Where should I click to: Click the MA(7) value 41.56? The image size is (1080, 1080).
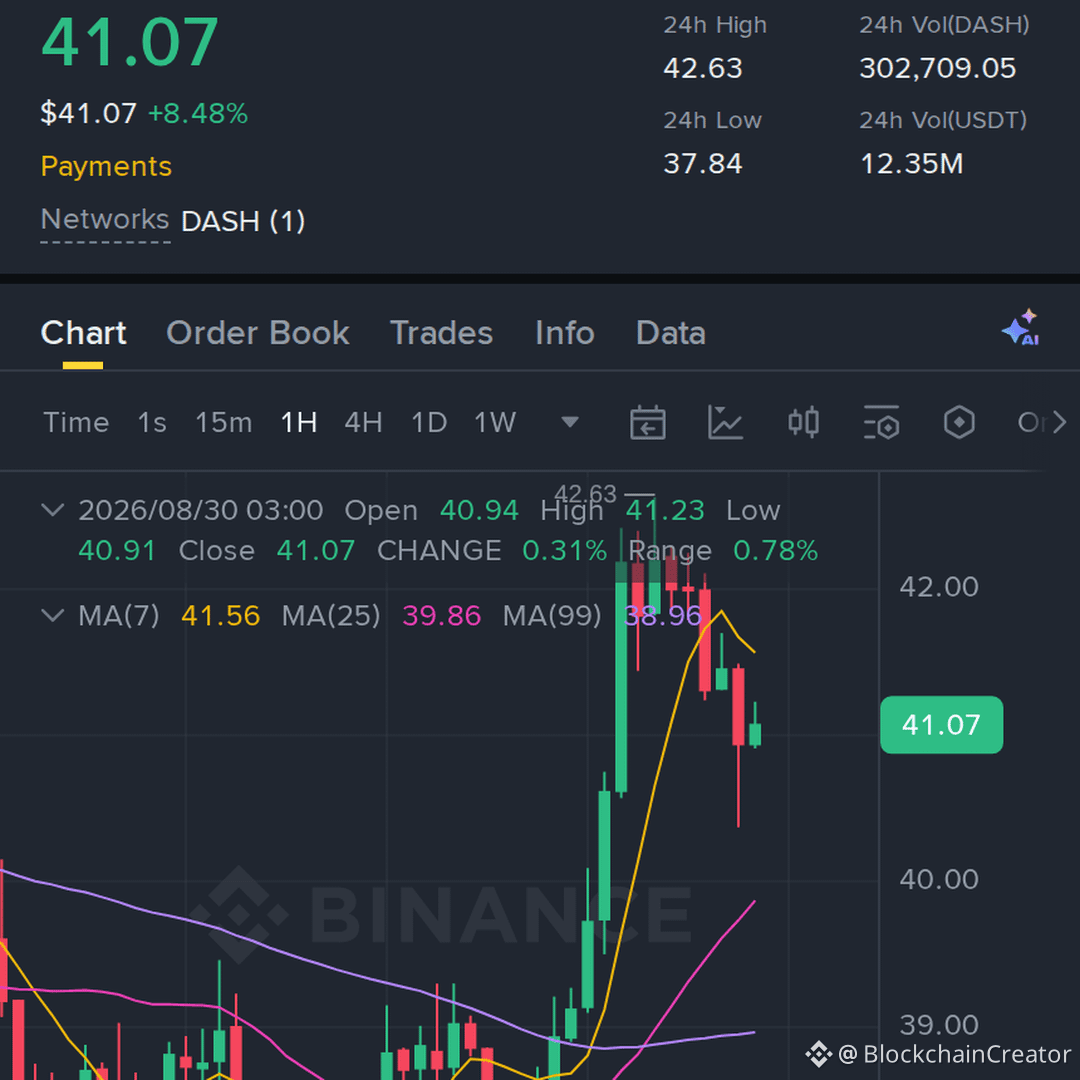[220, 616]
